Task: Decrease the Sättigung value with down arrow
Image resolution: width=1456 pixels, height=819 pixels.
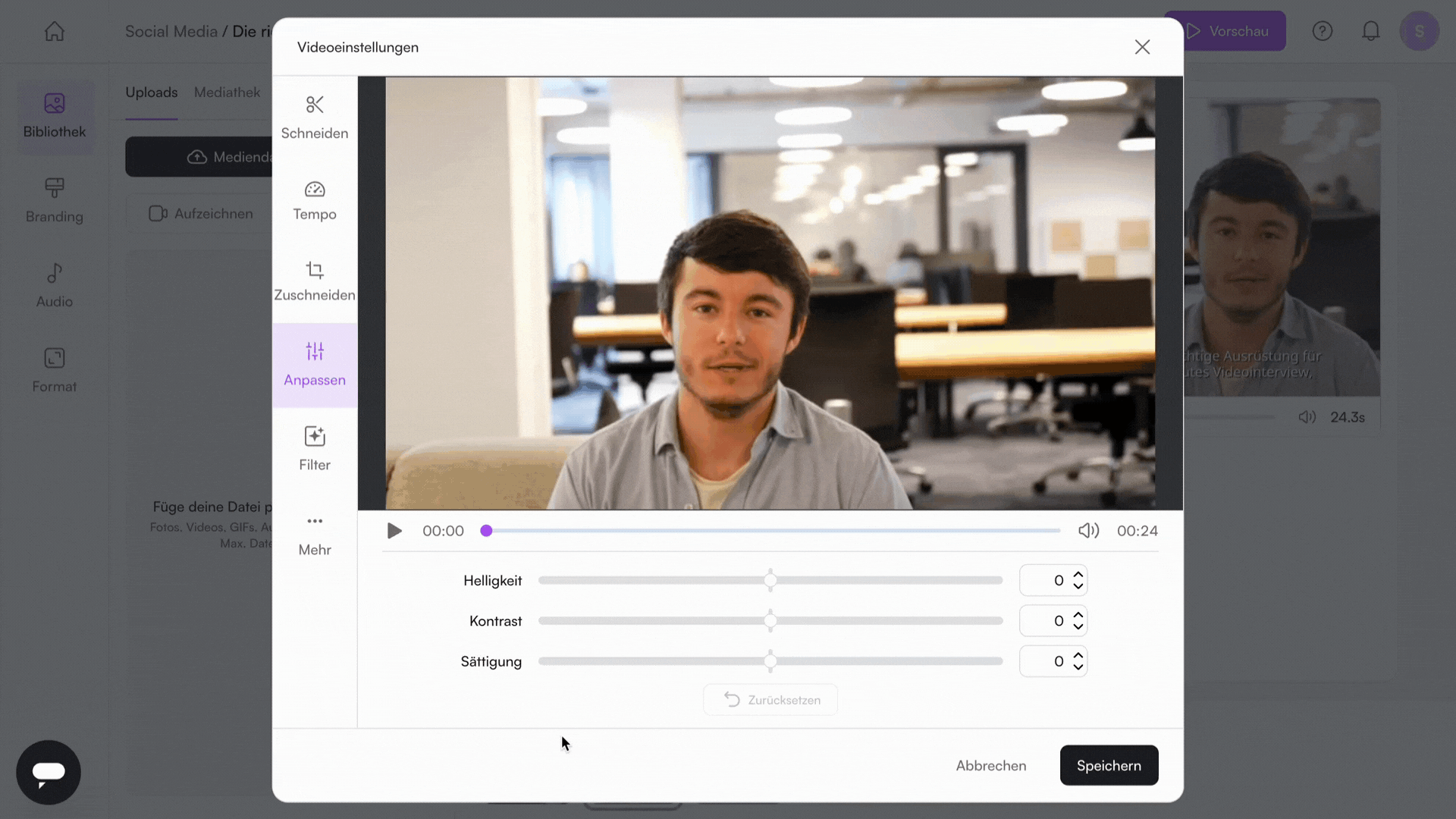Action: (x=1078, y=667)
